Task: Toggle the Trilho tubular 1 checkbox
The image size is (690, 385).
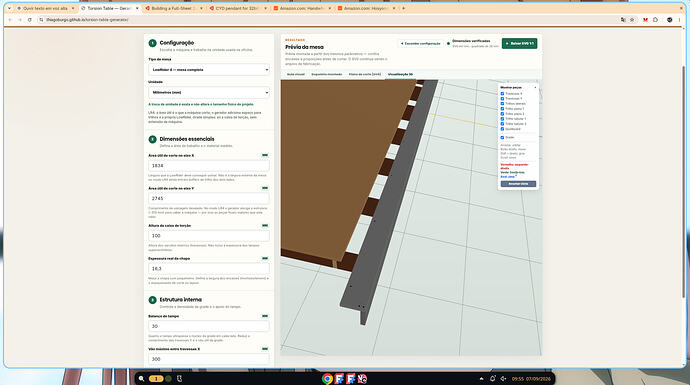Action: 502,119
